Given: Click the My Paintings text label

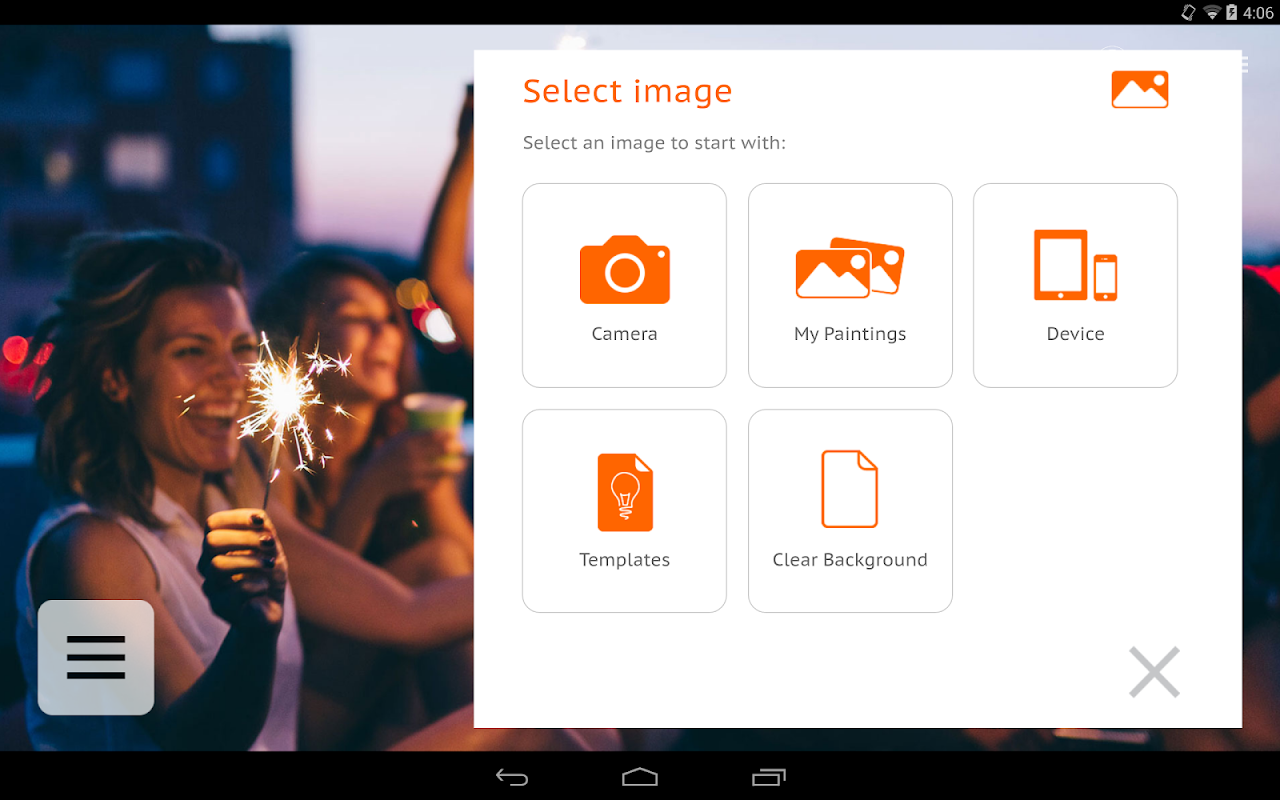Looking at the screenshot, I should 850,335.
